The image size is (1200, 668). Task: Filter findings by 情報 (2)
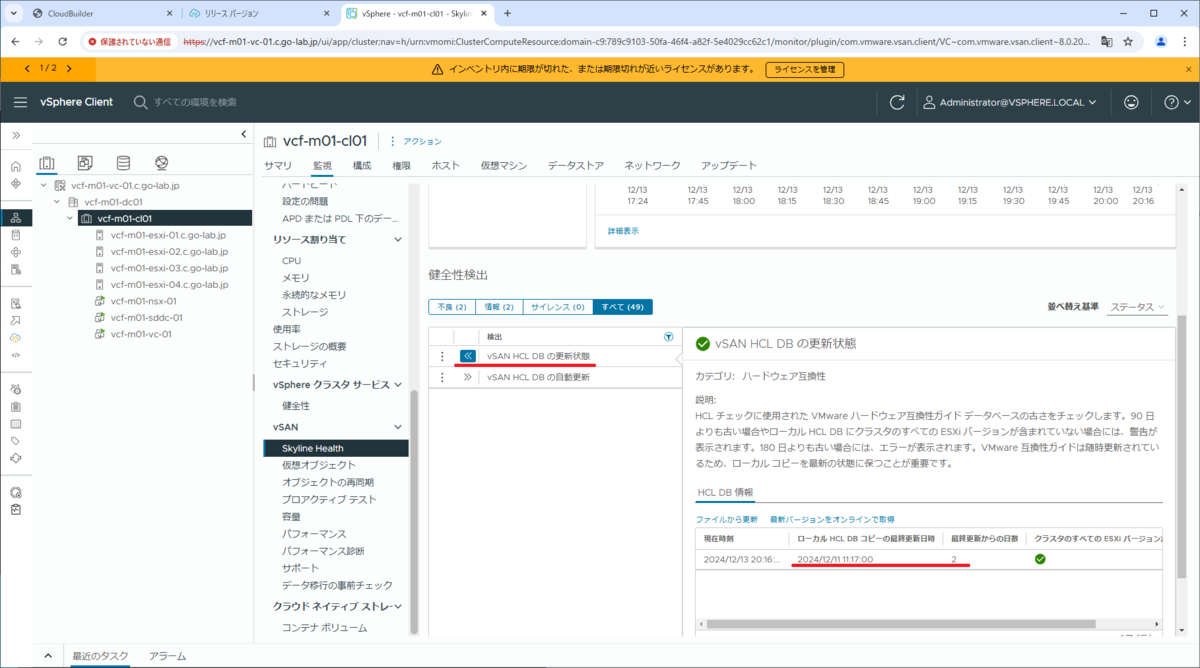click(498, 307)
